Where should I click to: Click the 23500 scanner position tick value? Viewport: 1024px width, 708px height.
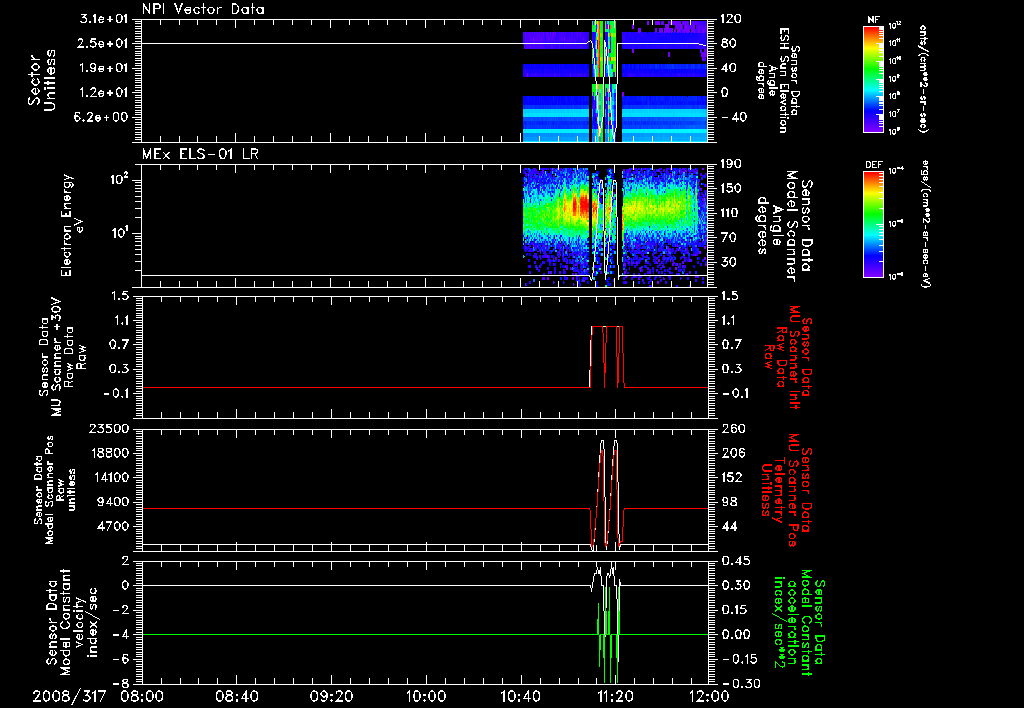[x=109, y=428]
